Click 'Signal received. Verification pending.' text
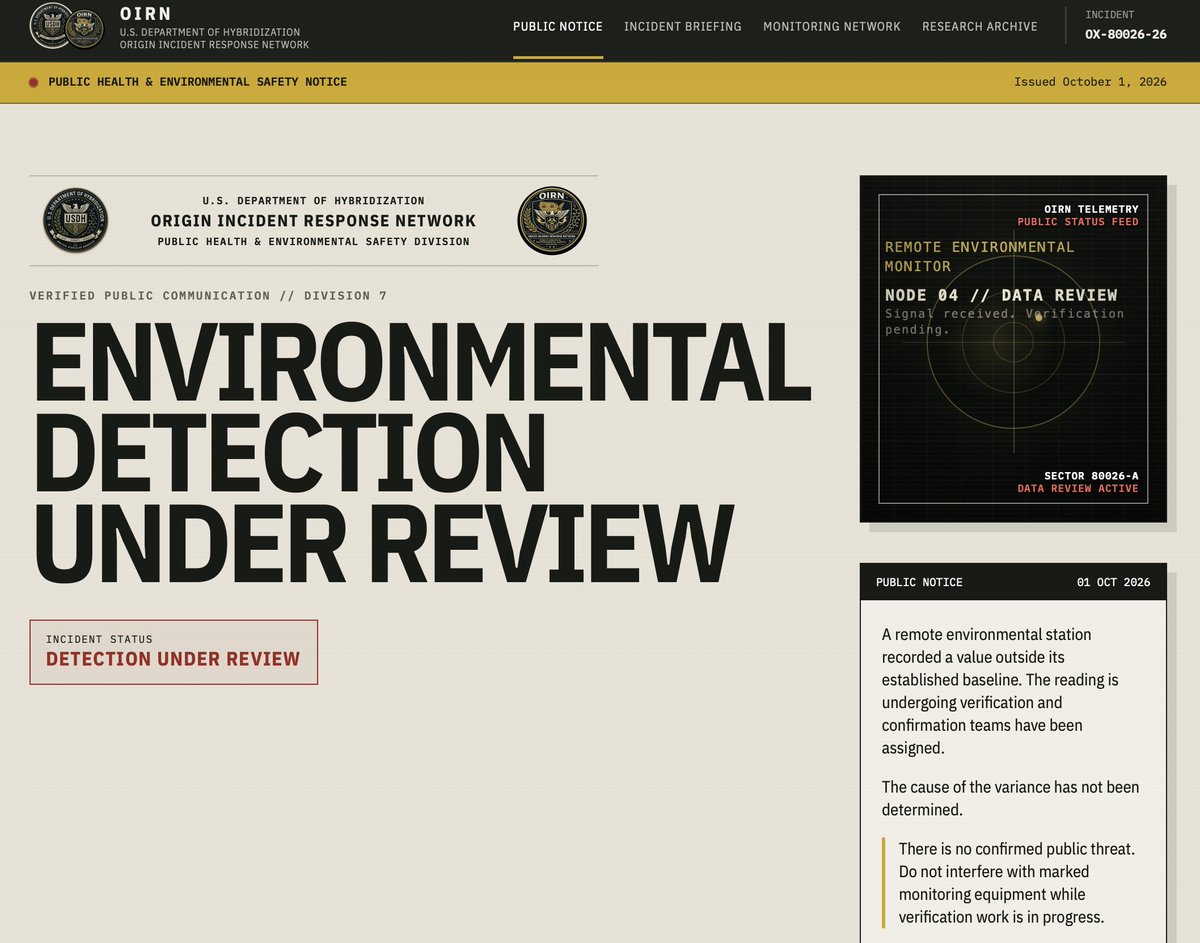The image size is (1200, 943). pyautogui.click(x=1004, y=321)
